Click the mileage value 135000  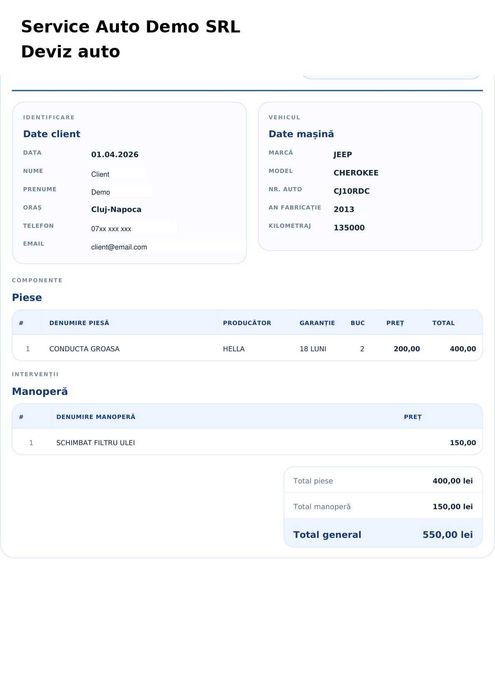click(x=349, y=228)
